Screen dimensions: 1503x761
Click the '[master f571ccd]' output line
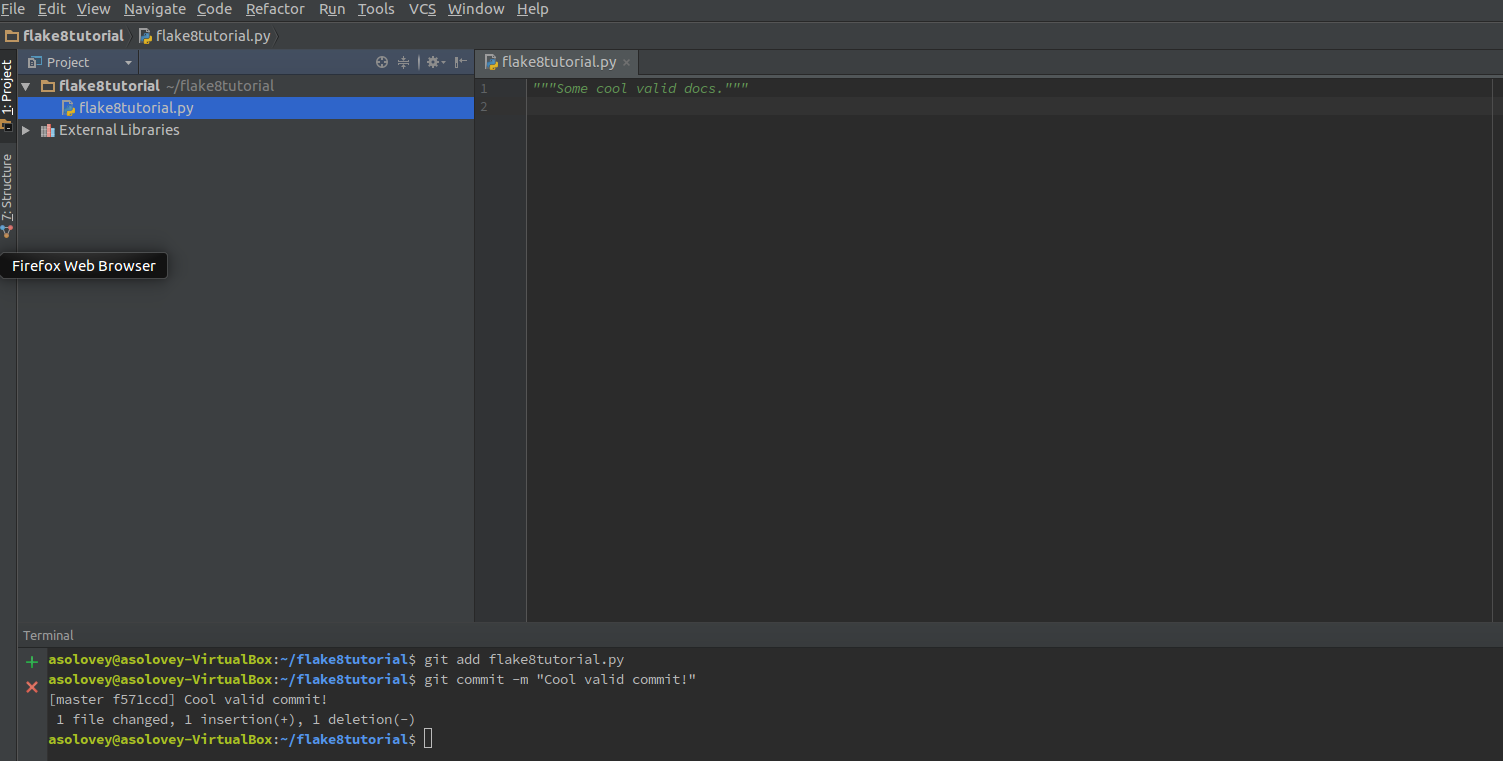click(x=188, y=700)
